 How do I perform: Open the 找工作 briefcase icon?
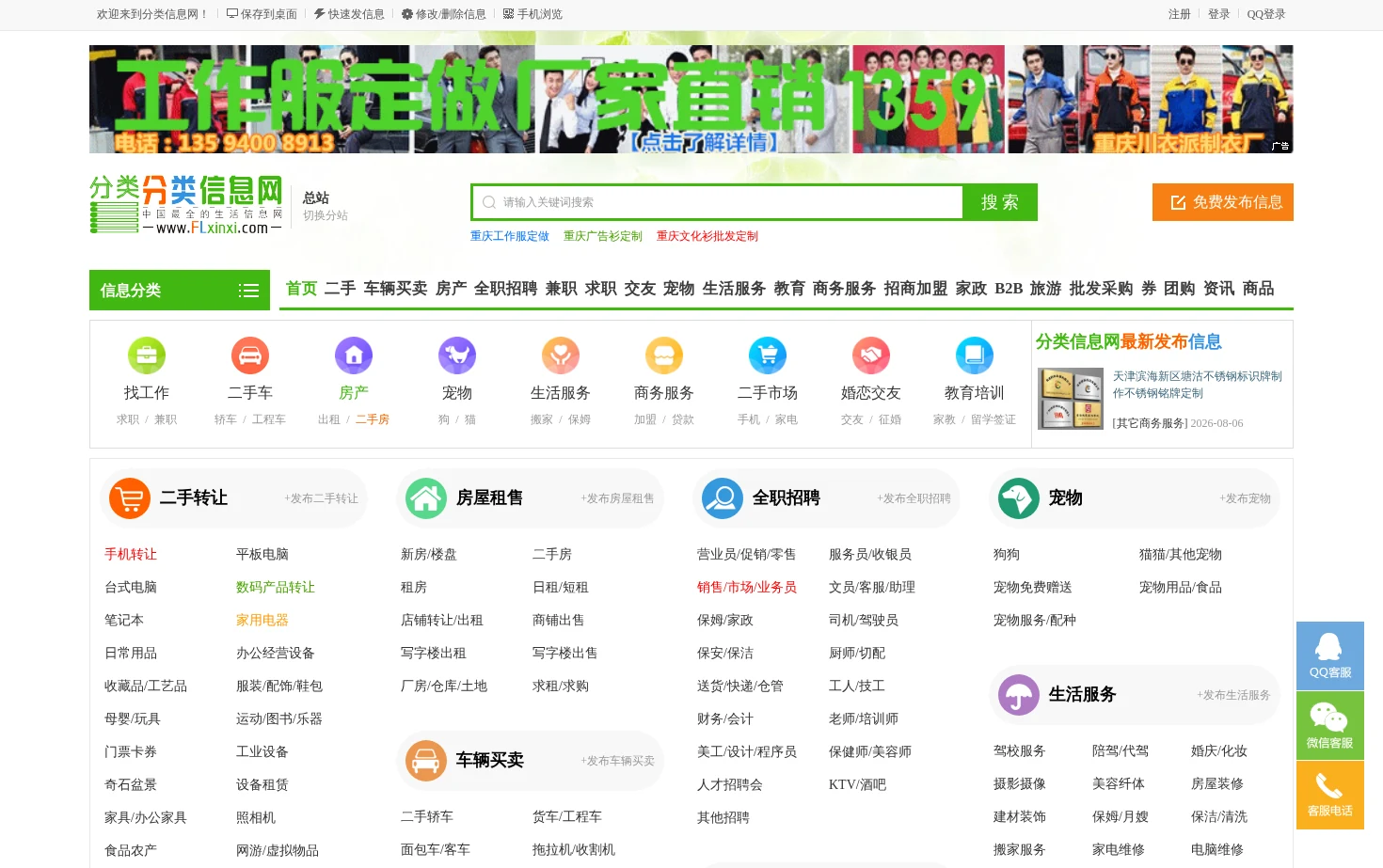[x=147, y=355]
